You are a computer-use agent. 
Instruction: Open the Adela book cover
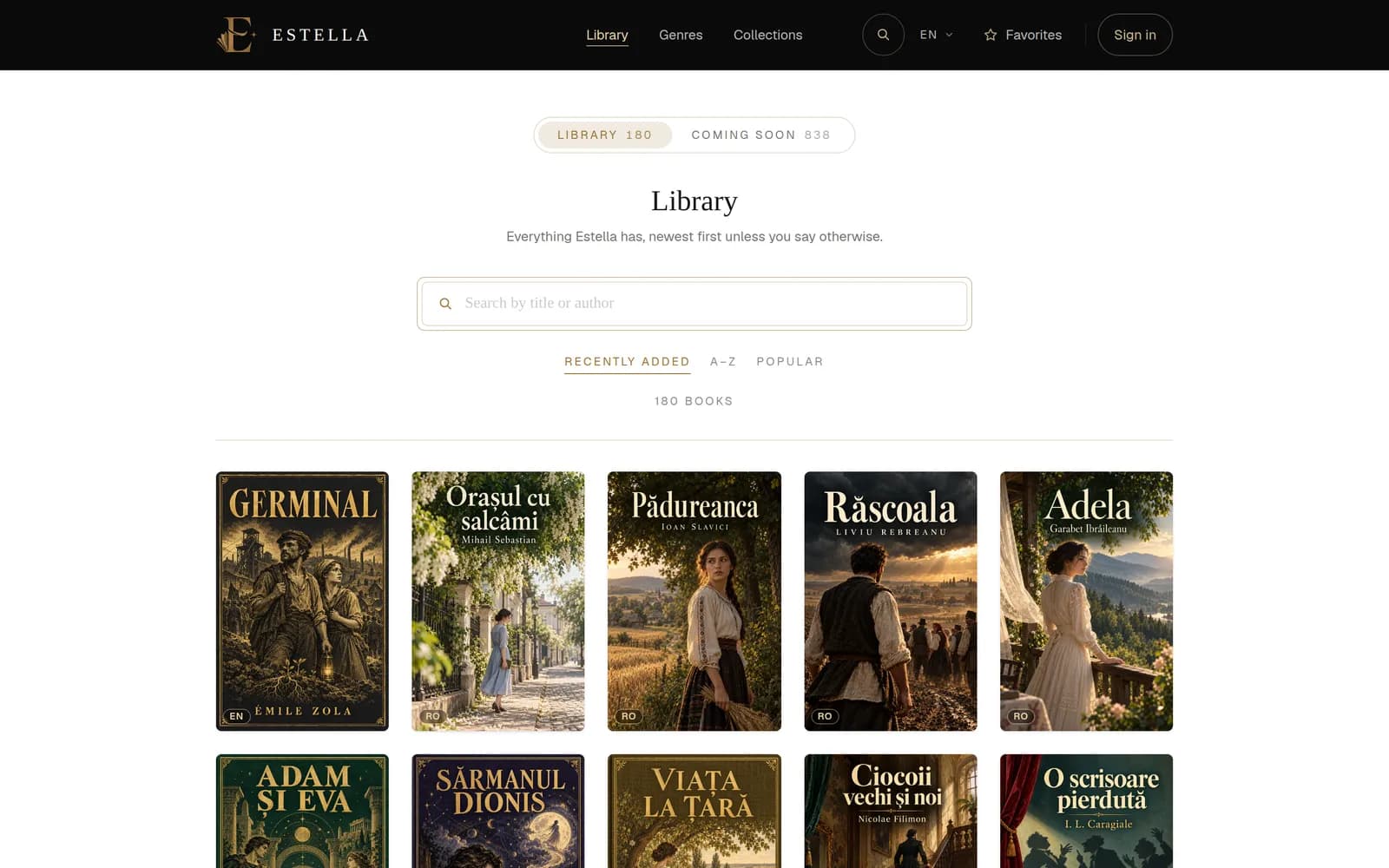tap(1087, 601)
